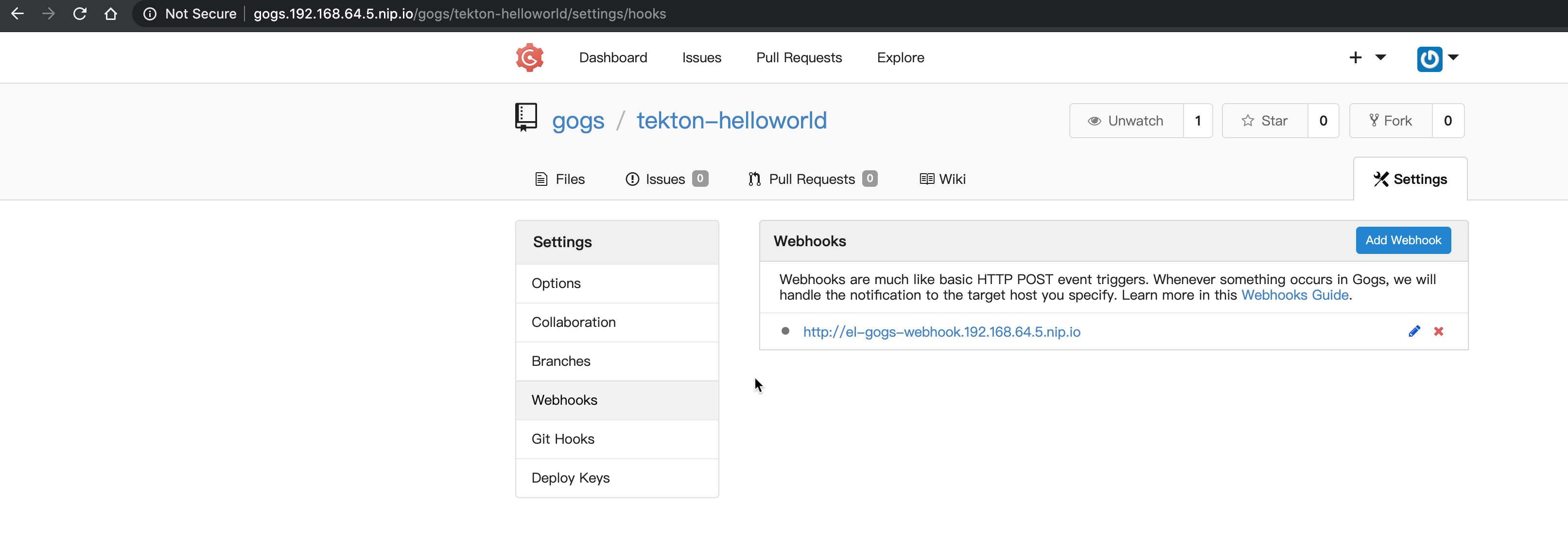Expand the create menu caret

coord(1380,57)
